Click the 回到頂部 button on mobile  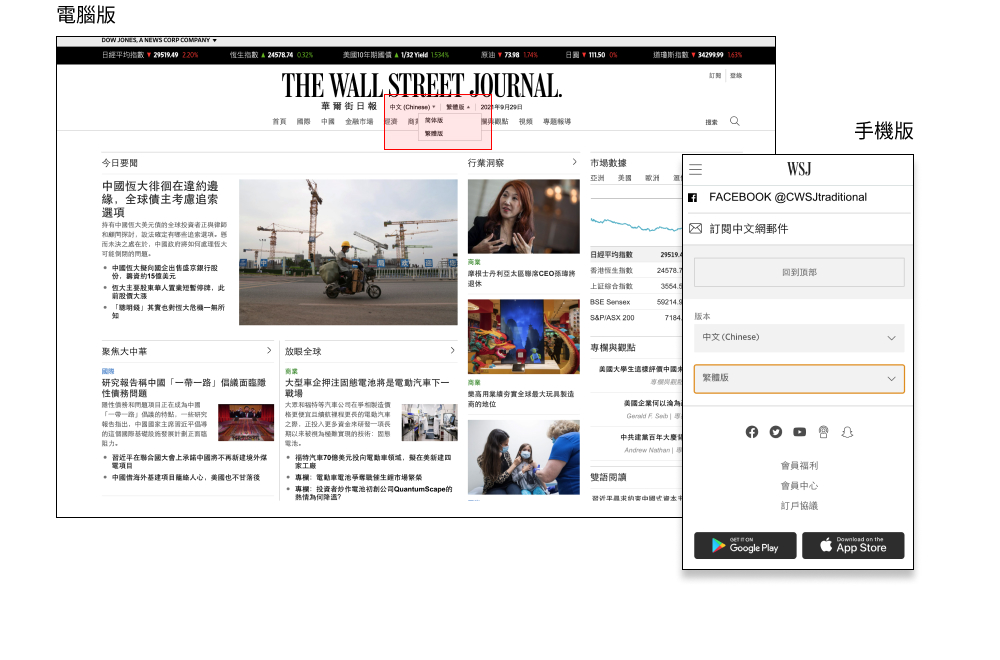click(799, 272)
